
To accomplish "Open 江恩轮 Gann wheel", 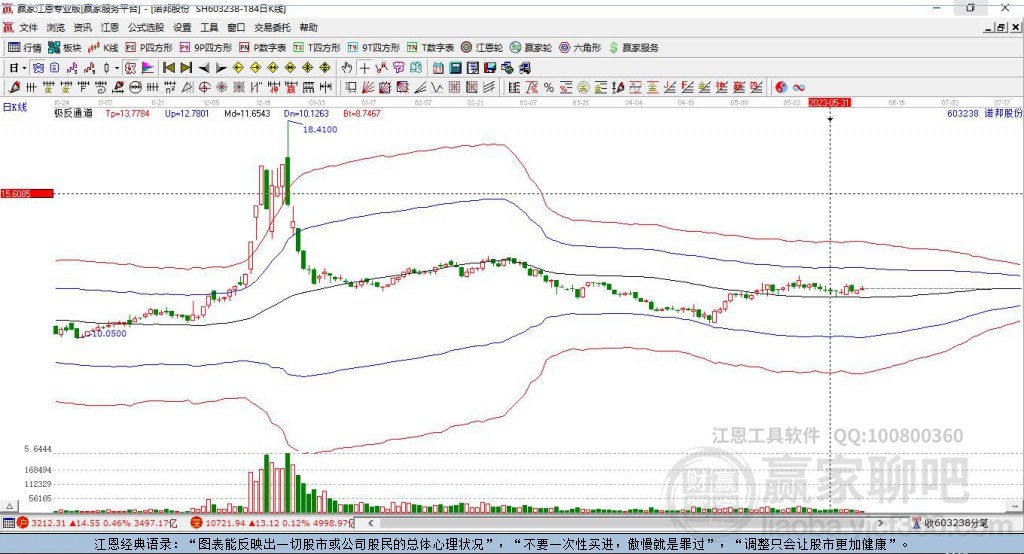I will 482,48.
